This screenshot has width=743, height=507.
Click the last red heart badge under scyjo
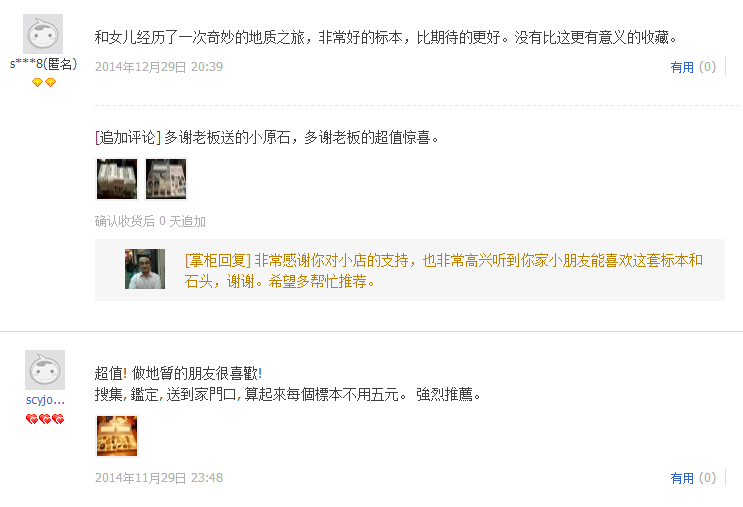click(58, 419)
